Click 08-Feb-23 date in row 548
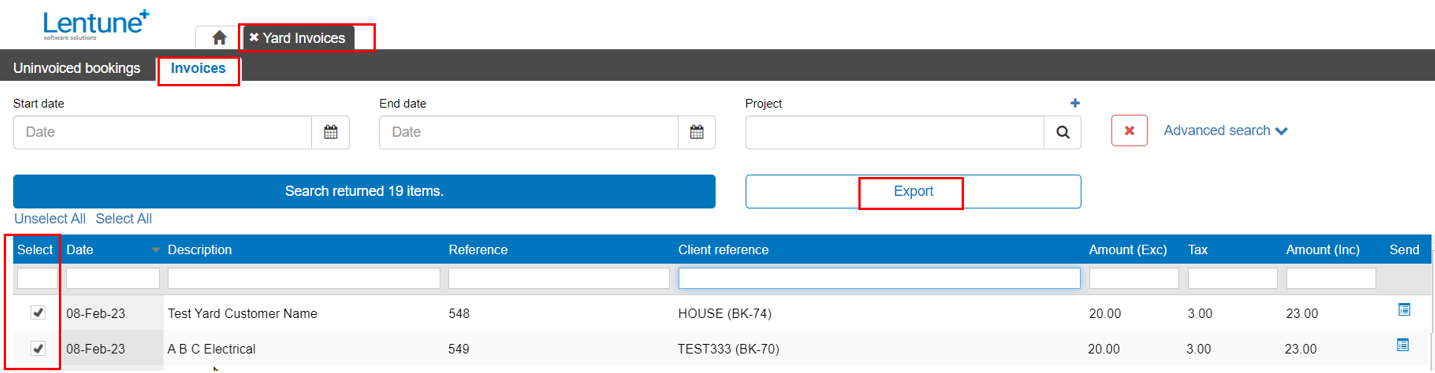The image size is (1435, 373). [96, 314]
